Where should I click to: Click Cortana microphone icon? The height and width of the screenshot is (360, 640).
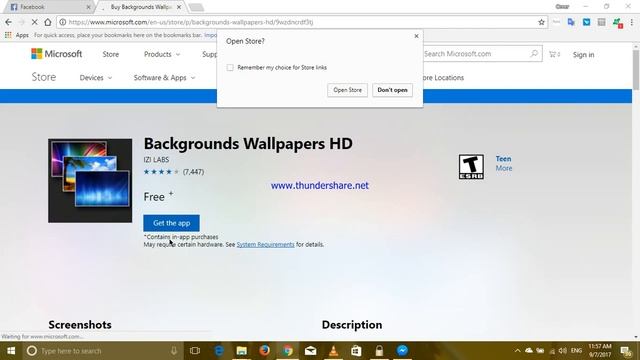(x=174, y=351)
